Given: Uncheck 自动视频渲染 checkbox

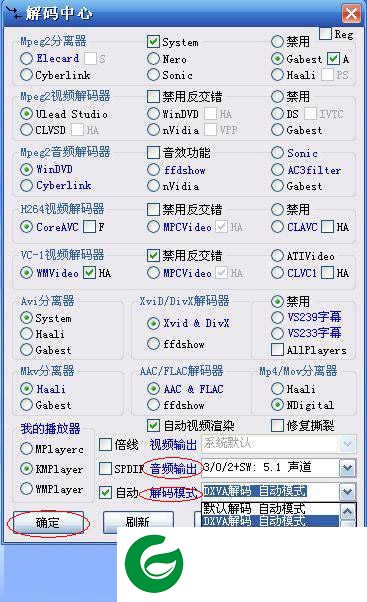Looking at the screenshot, I should pyautogui.click(x=153, y=425).
